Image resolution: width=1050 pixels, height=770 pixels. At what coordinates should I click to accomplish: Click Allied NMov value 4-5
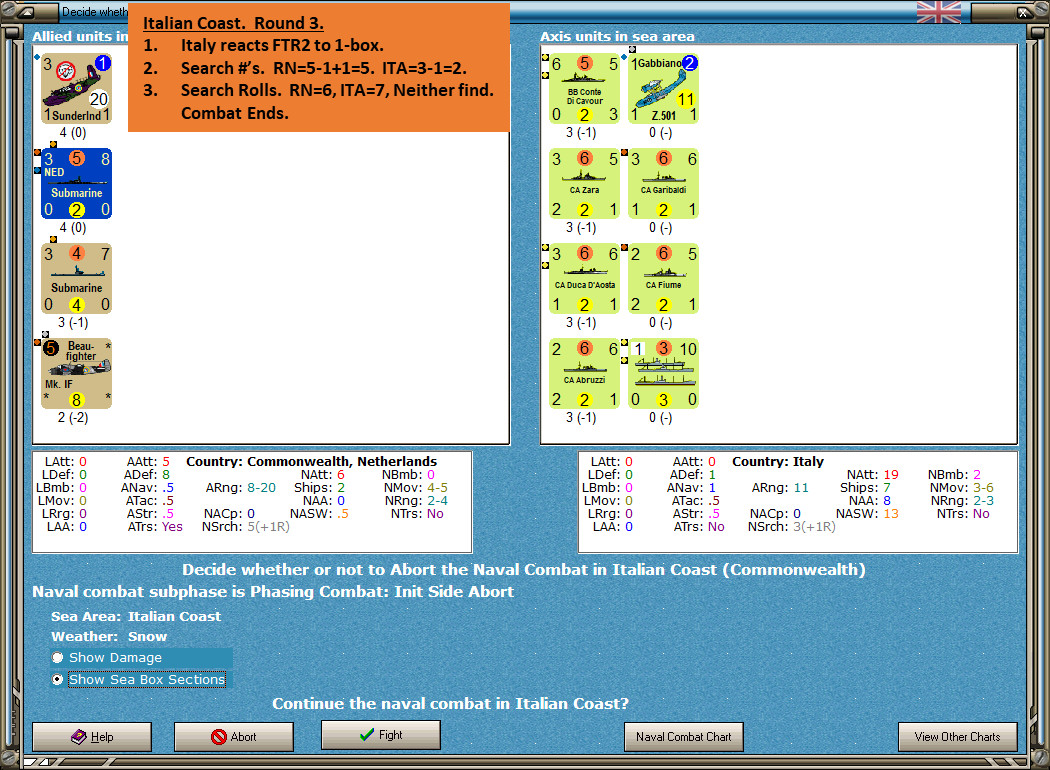pos(437,487)
